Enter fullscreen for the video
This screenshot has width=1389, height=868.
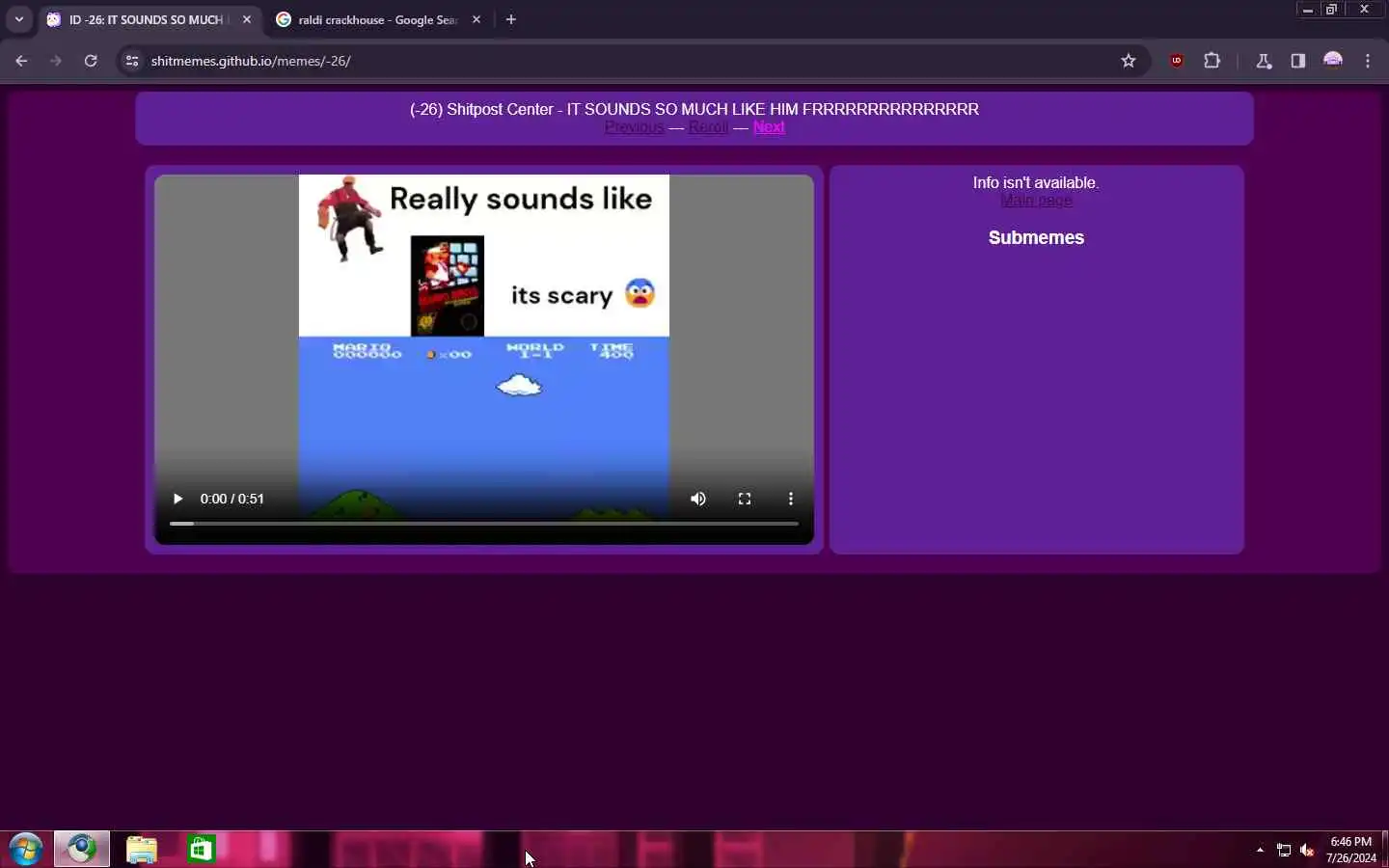[745, 499]
